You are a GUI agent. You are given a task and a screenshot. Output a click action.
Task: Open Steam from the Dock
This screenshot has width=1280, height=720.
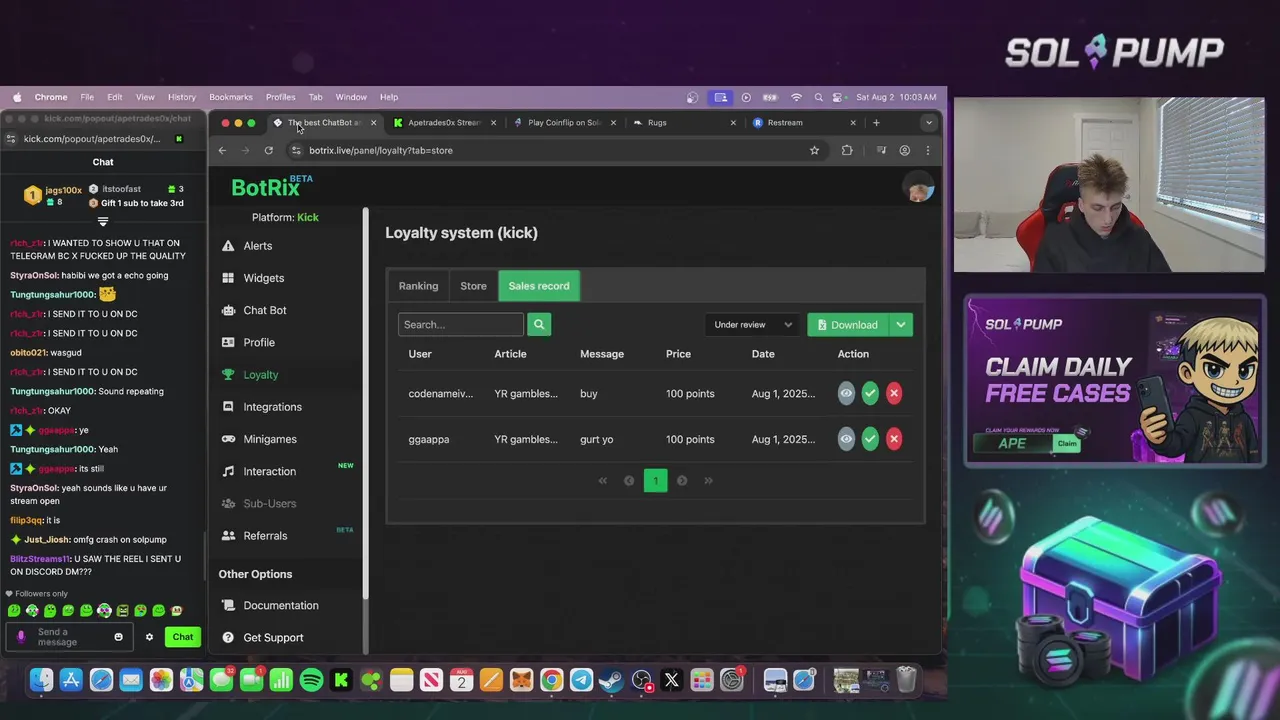[x=611, y=681]
